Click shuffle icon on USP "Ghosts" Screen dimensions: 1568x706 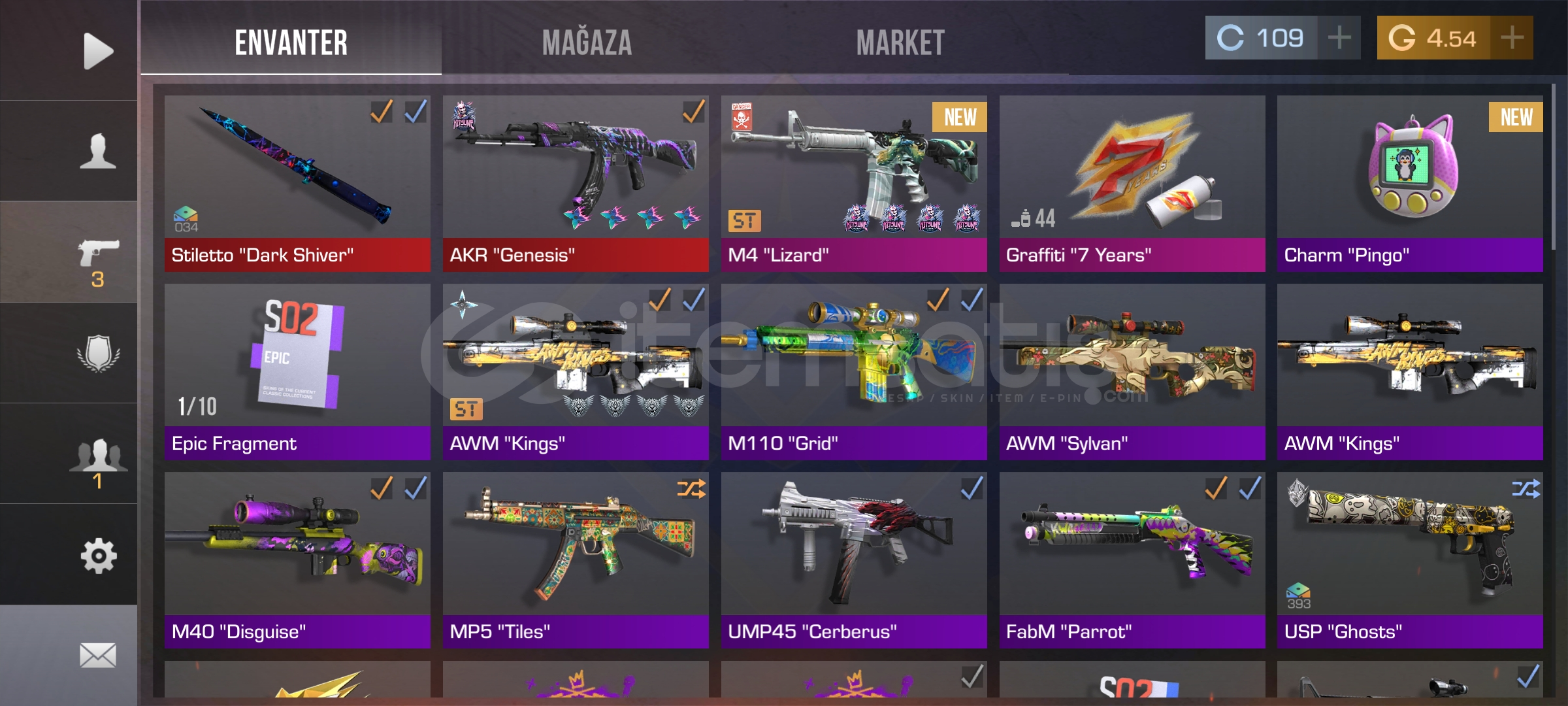1526,489
